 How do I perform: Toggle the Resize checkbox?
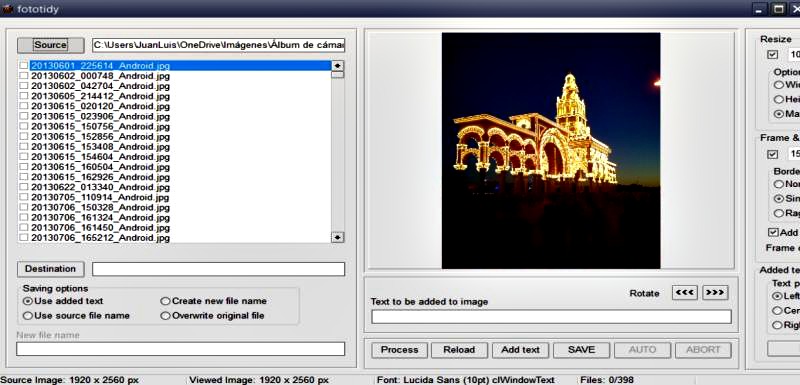772,54
